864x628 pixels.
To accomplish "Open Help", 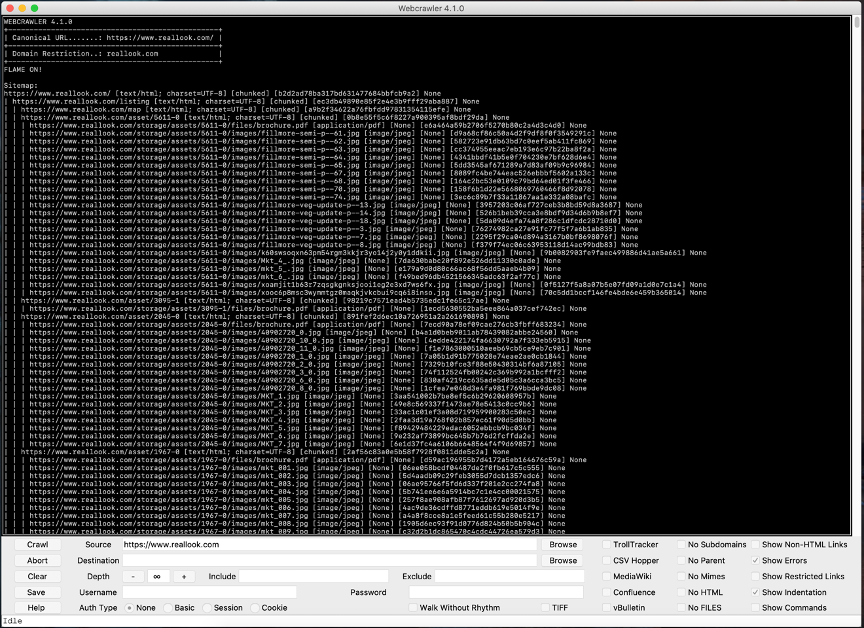I will point(37,608).
